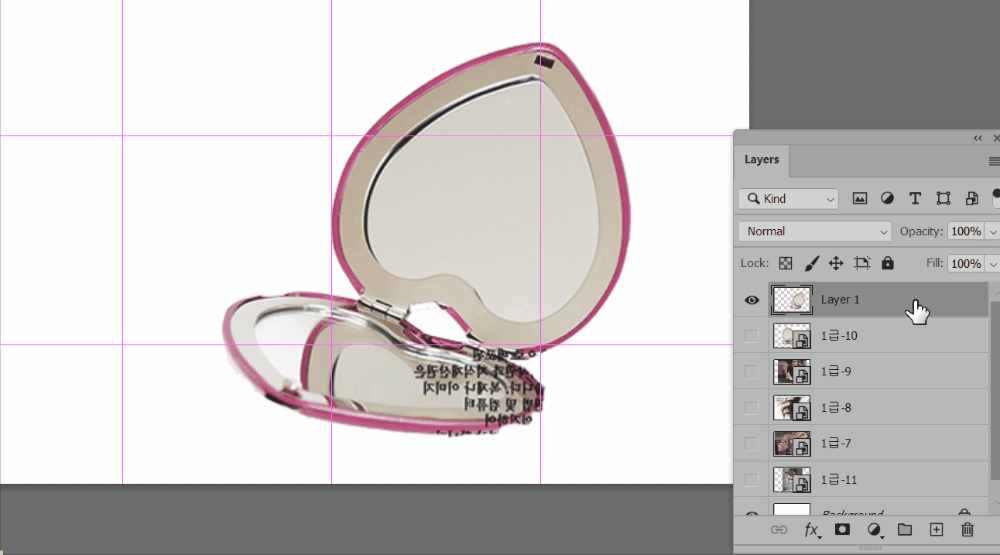Select layer named 1글-11
This screenshot has width=1000, height=555.
click(839, 480)
